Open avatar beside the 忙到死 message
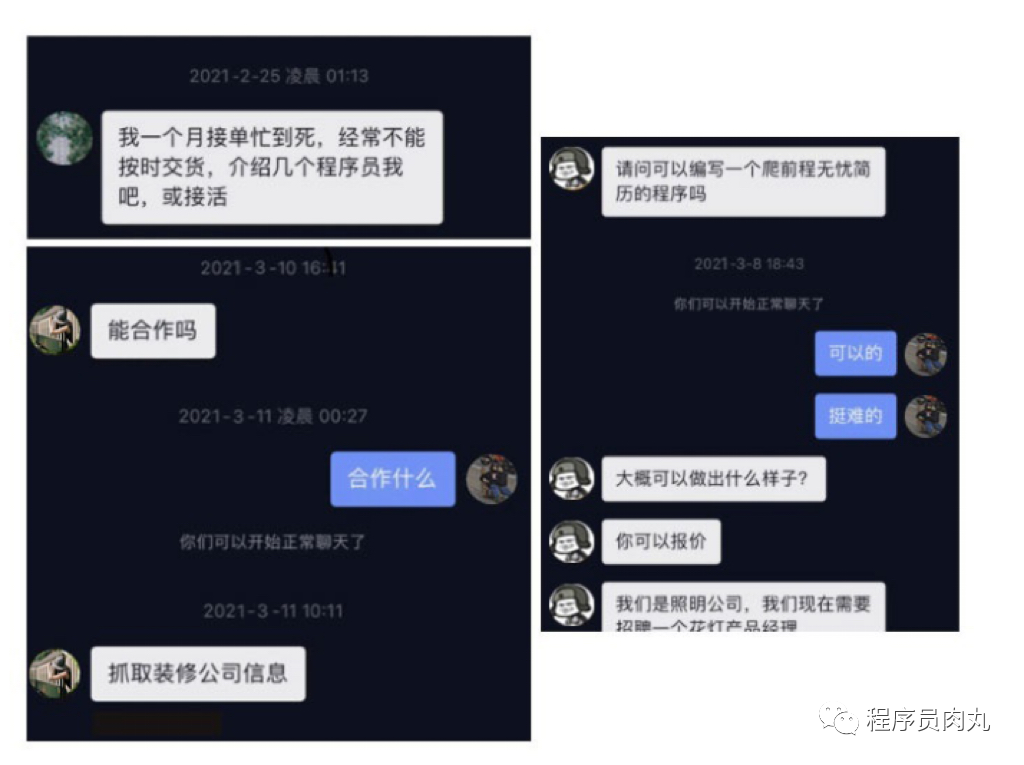Viewport: 1024px width, 765px height. [x=65, y=138]
